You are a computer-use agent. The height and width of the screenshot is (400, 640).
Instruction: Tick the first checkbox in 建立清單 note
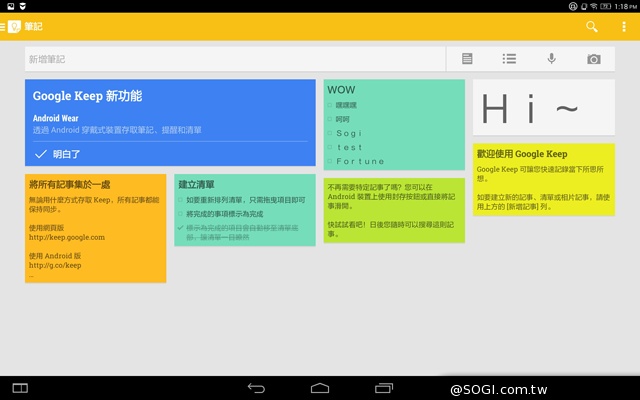pos(180,200)
